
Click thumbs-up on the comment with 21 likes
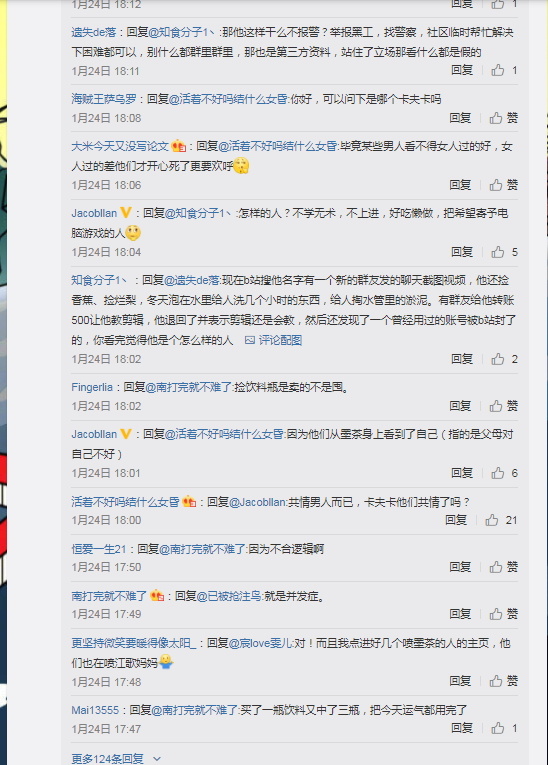pos(501,520)
